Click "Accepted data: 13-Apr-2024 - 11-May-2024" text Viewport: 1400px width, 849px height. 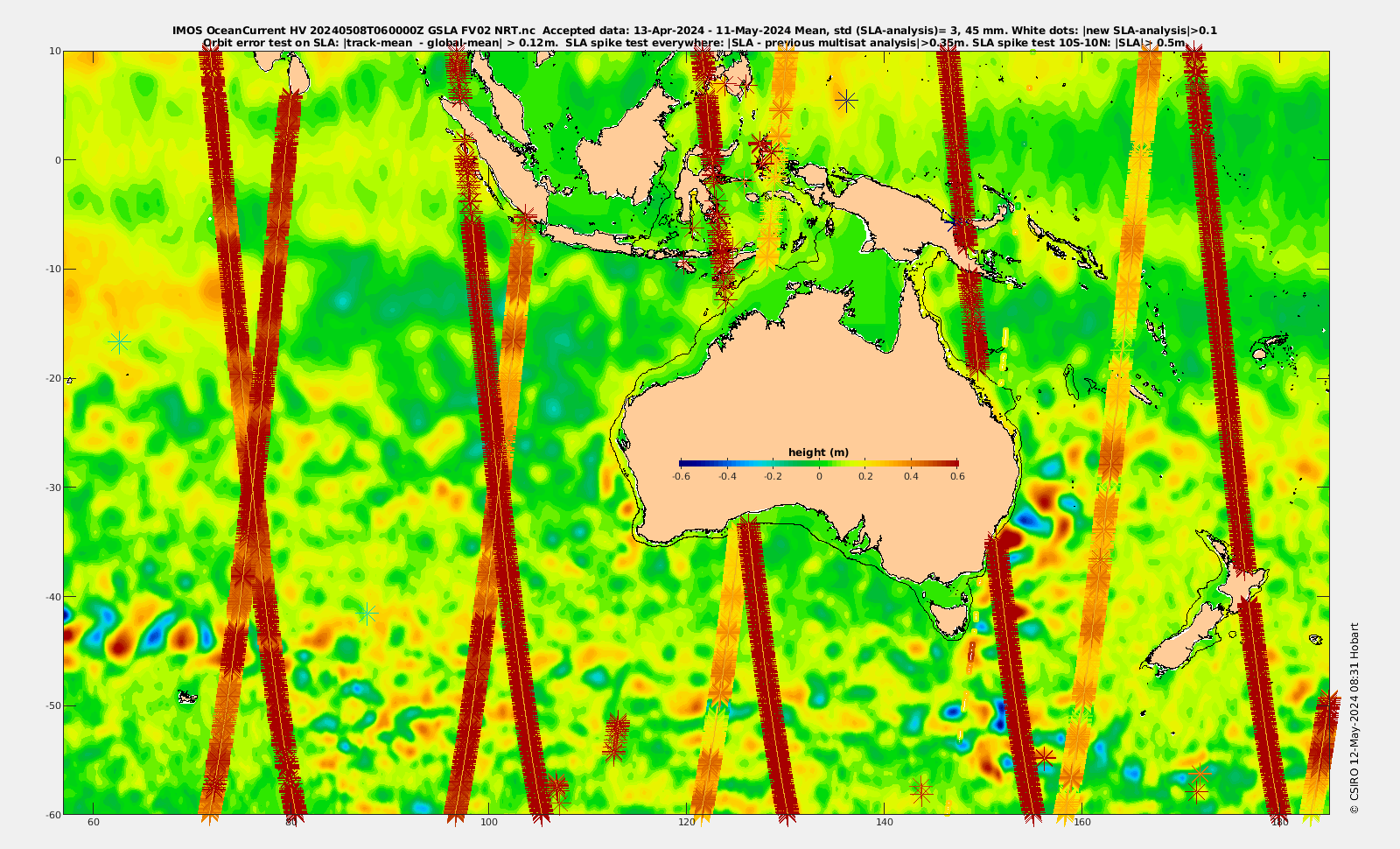pyautogui.click(x=666, y=31)
